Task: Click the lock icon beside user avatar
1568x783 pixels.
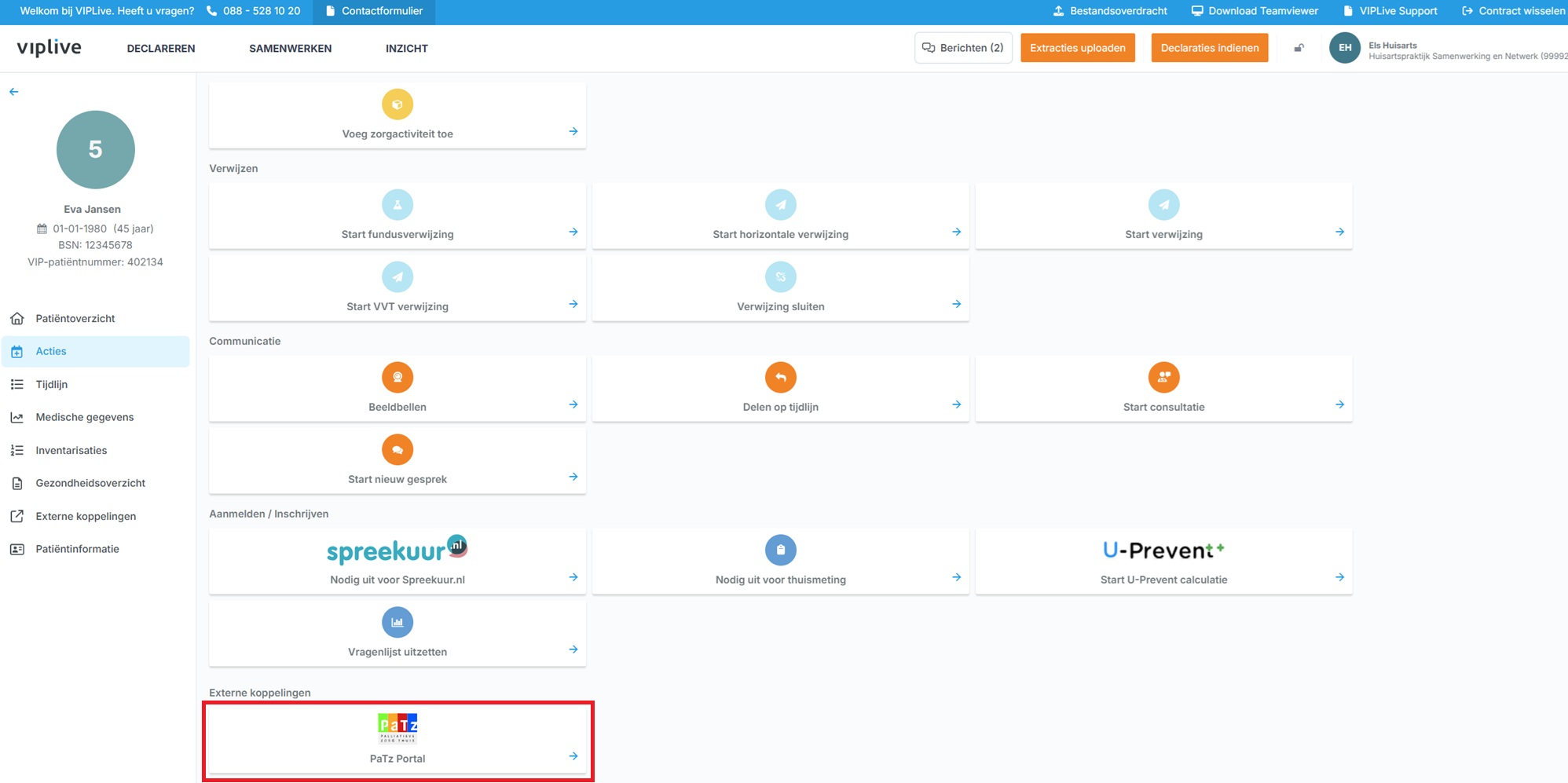Action: pyautogui.click(x=1299, y=49)
